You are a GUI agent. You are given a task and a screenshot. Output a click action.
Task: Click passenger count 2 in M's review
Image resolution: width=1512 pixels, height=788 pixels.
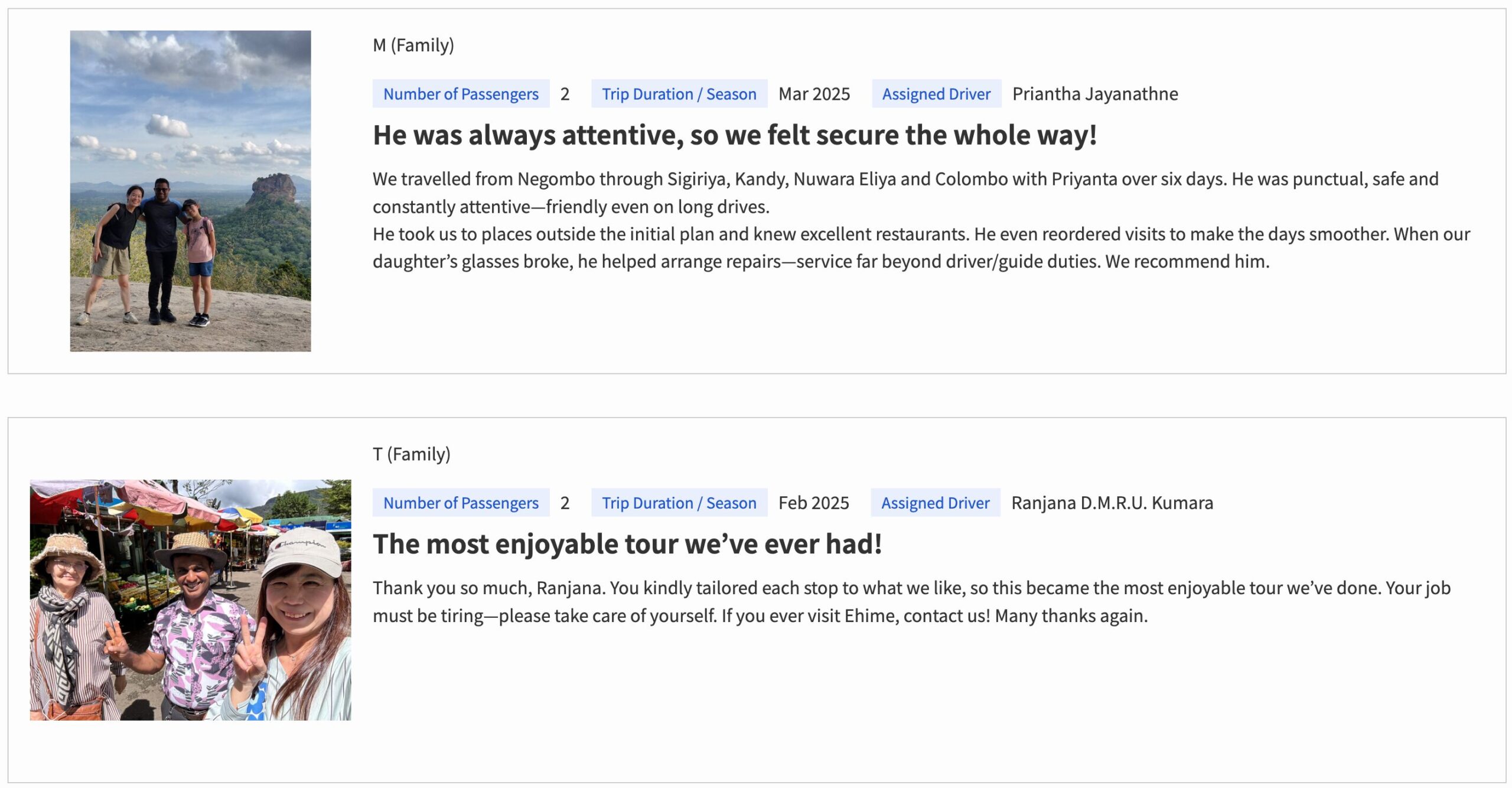565,94
